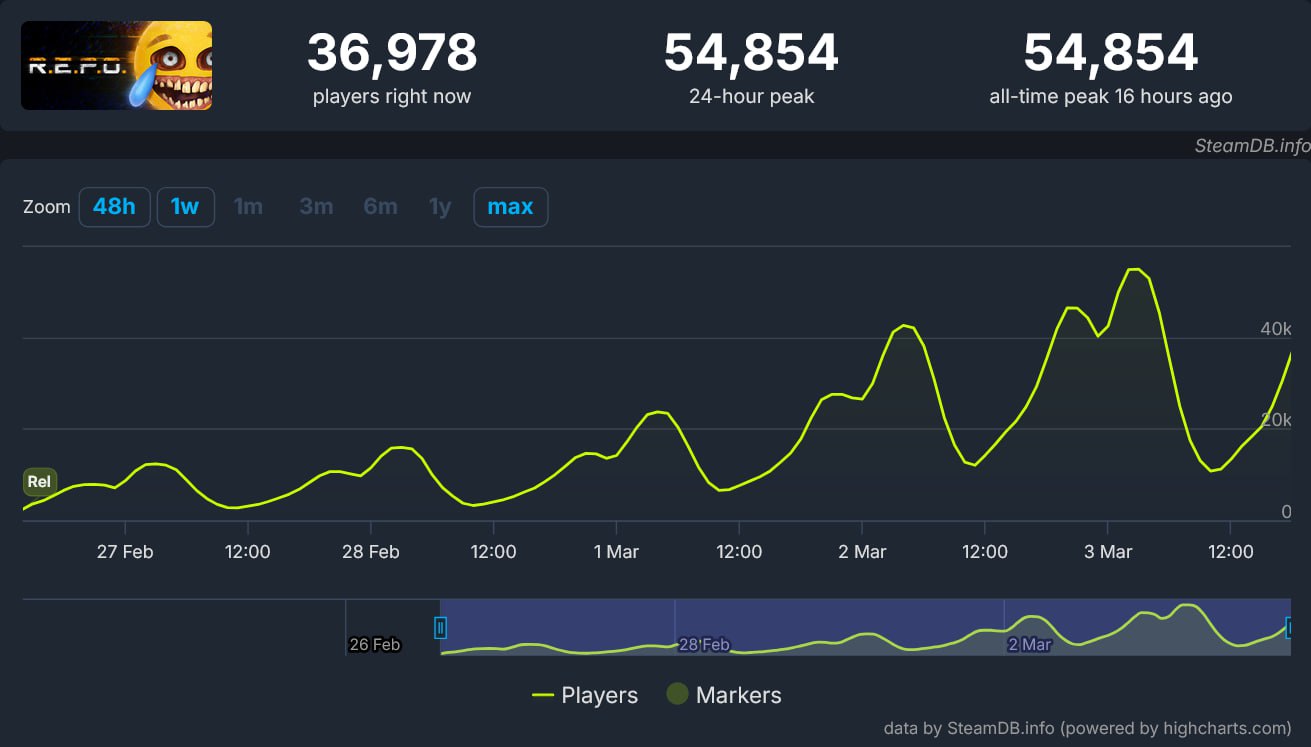Click inside the shaded navigator range
The height and width of the screenshot is (747, 1311).
point(860,620)
